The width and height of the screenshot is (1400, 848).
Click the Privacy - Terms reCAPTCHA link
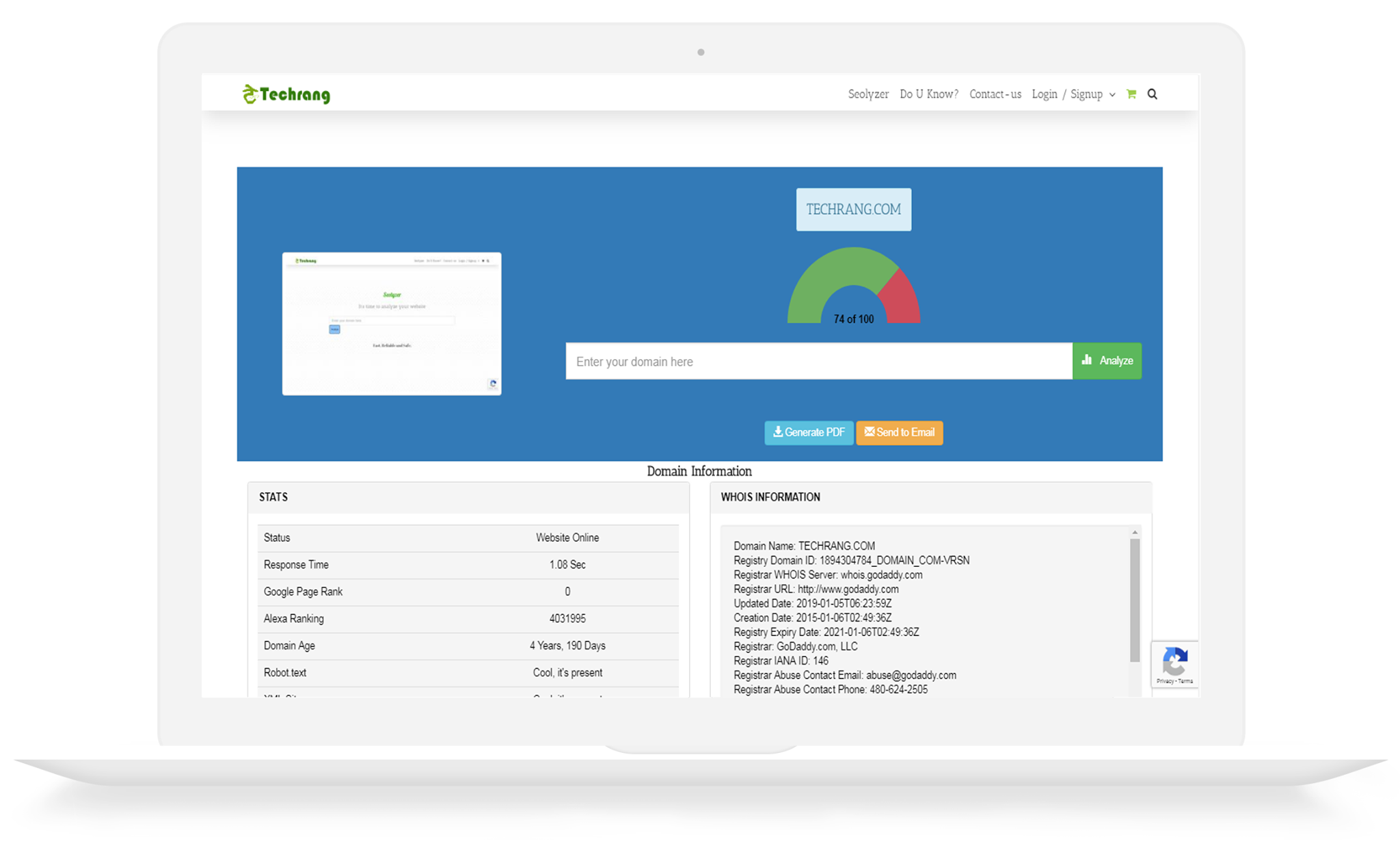[x=1174, y=681]
